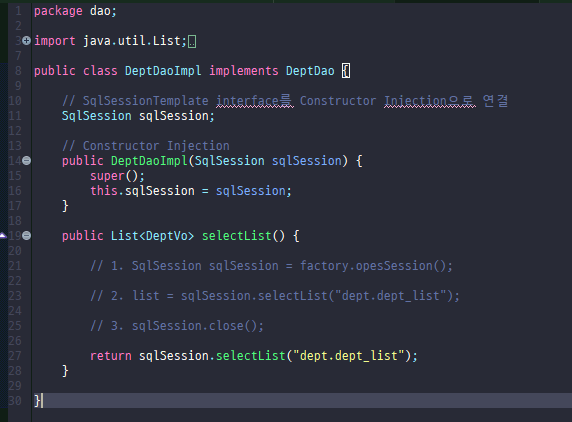The width and height of the screenshot is (572, 422).
Task: Click 'this' on line 16
Action: 104,191
